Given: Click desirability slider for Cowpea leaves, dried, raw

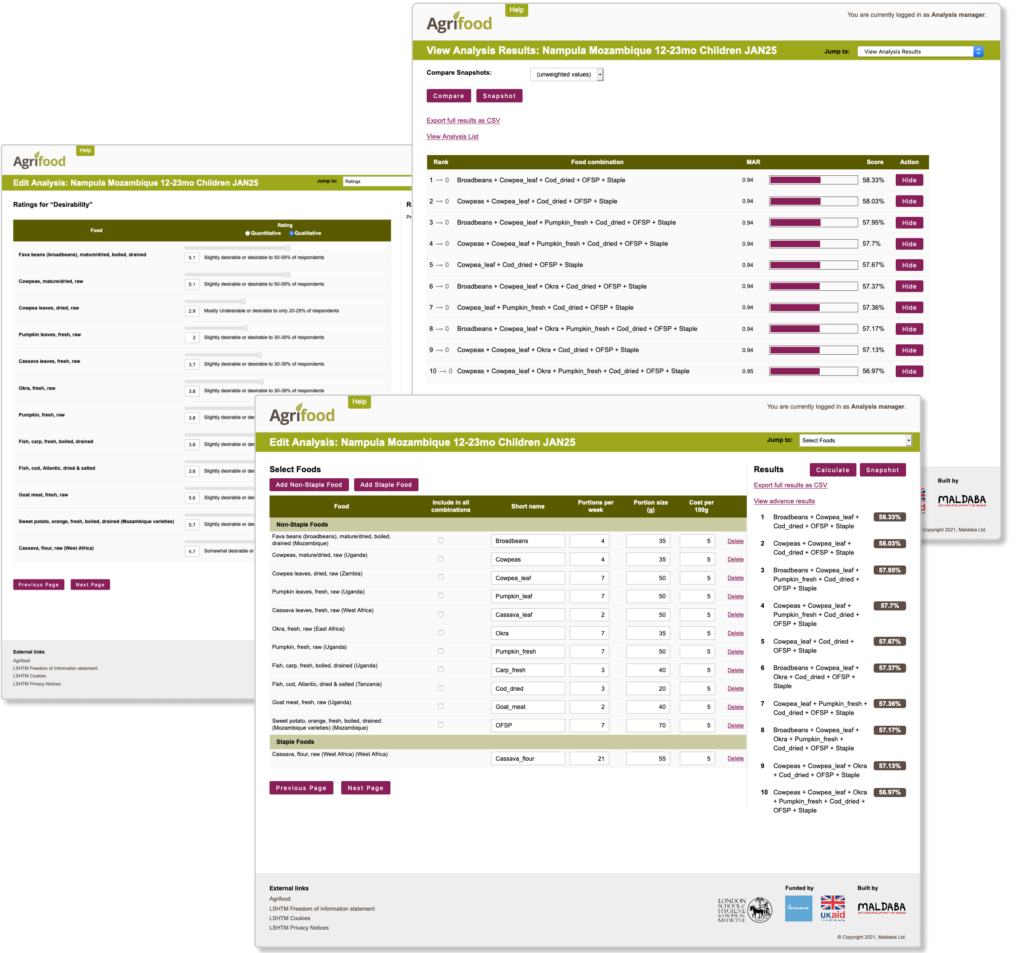Looking at the screenshot, I should (x=245, y=301).
